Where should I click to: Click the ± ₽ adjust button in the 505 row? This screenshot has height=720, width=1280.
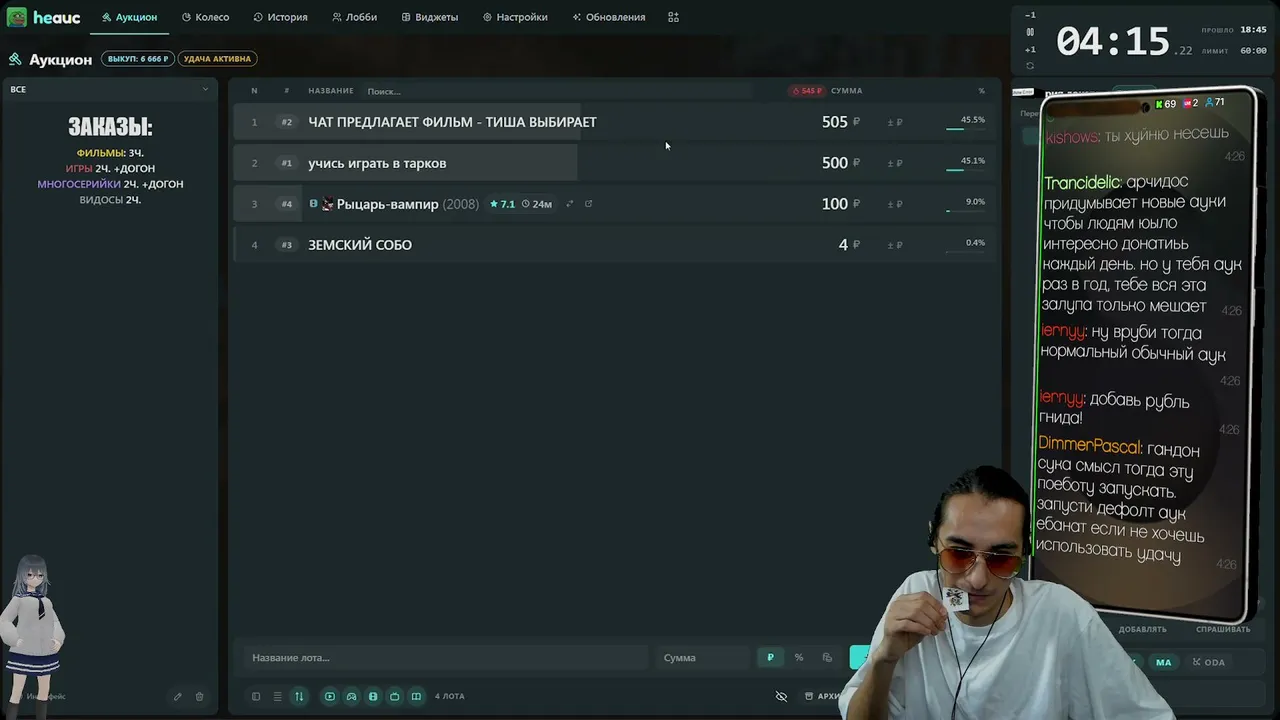click(895, 122)
